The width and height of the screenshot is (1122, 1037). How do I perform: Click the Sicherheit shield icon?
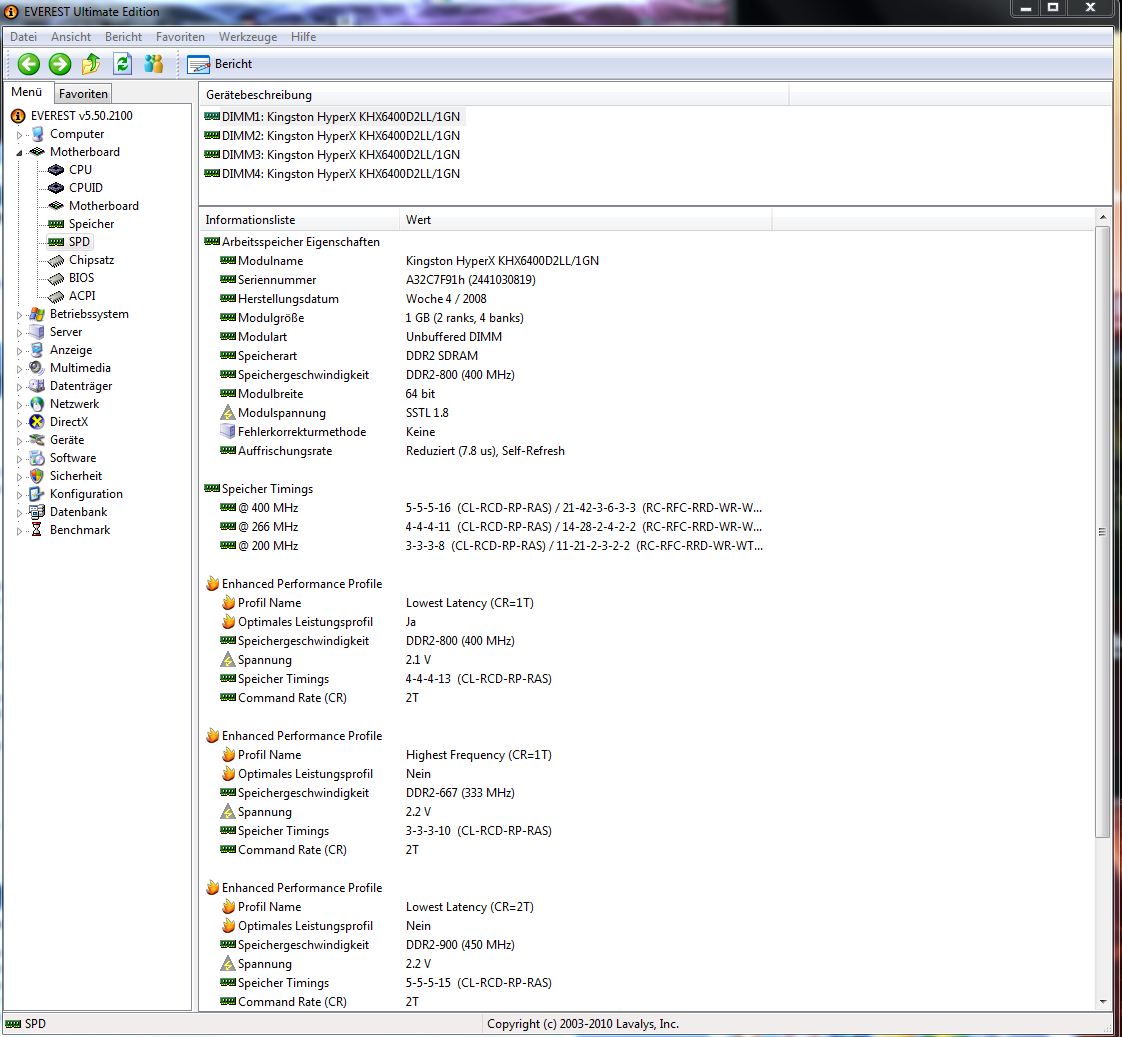pyautogui.click(x=36, y=476)
